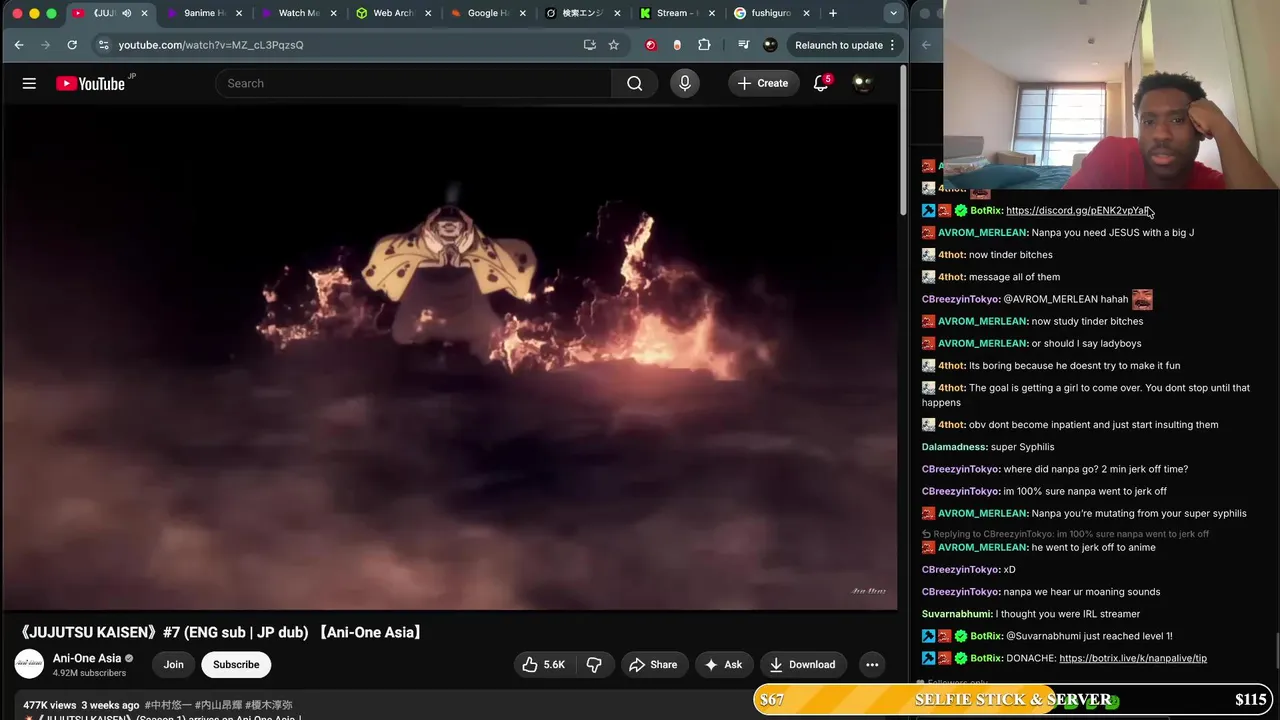Click the chat message 'message all of them'
The height and width of the screenshot is (720, 1280).
(x=1014, y=277)
